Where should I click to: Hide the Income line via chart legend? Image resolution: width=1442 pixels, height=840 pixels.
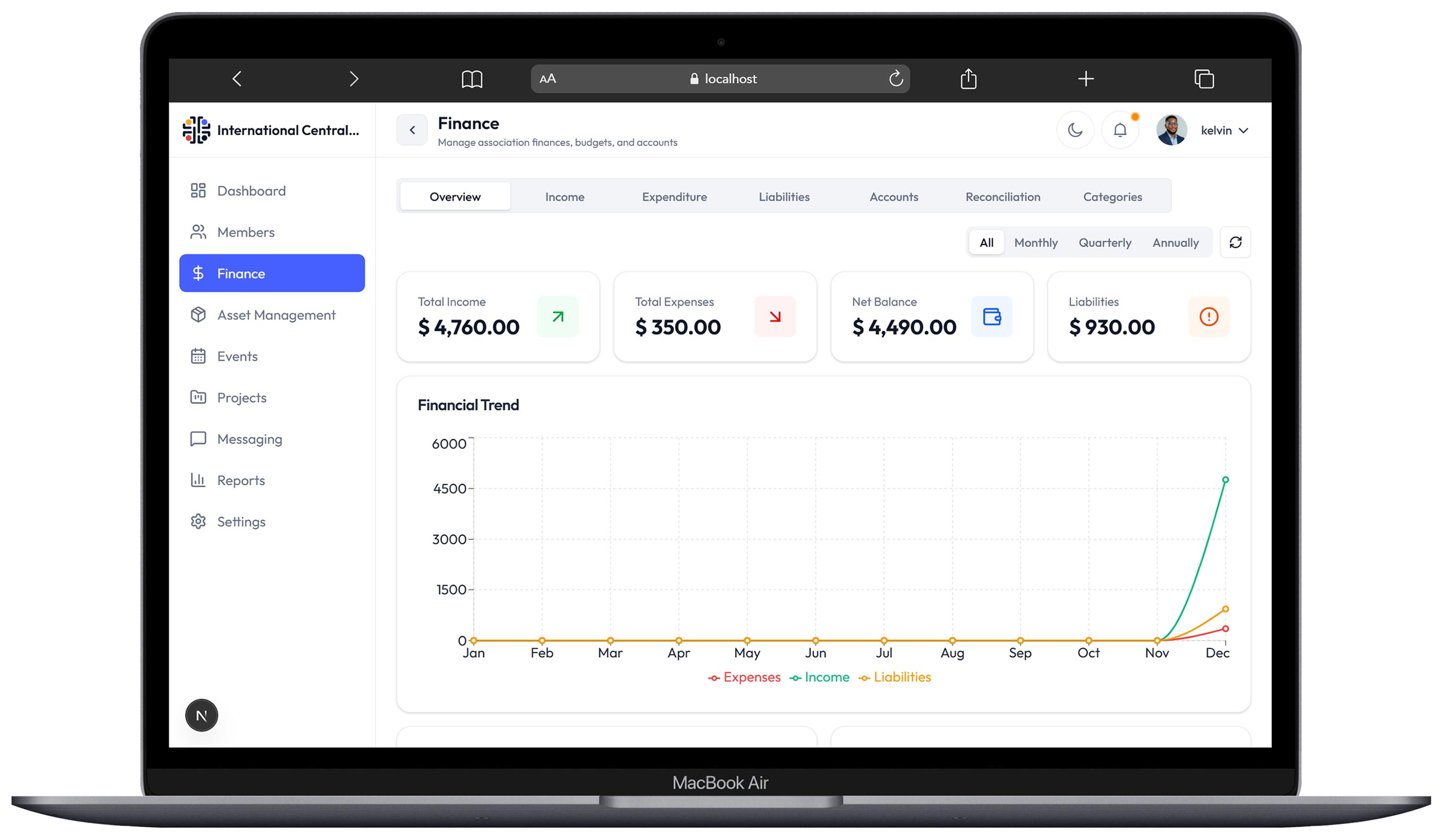(x=820, y=677)
